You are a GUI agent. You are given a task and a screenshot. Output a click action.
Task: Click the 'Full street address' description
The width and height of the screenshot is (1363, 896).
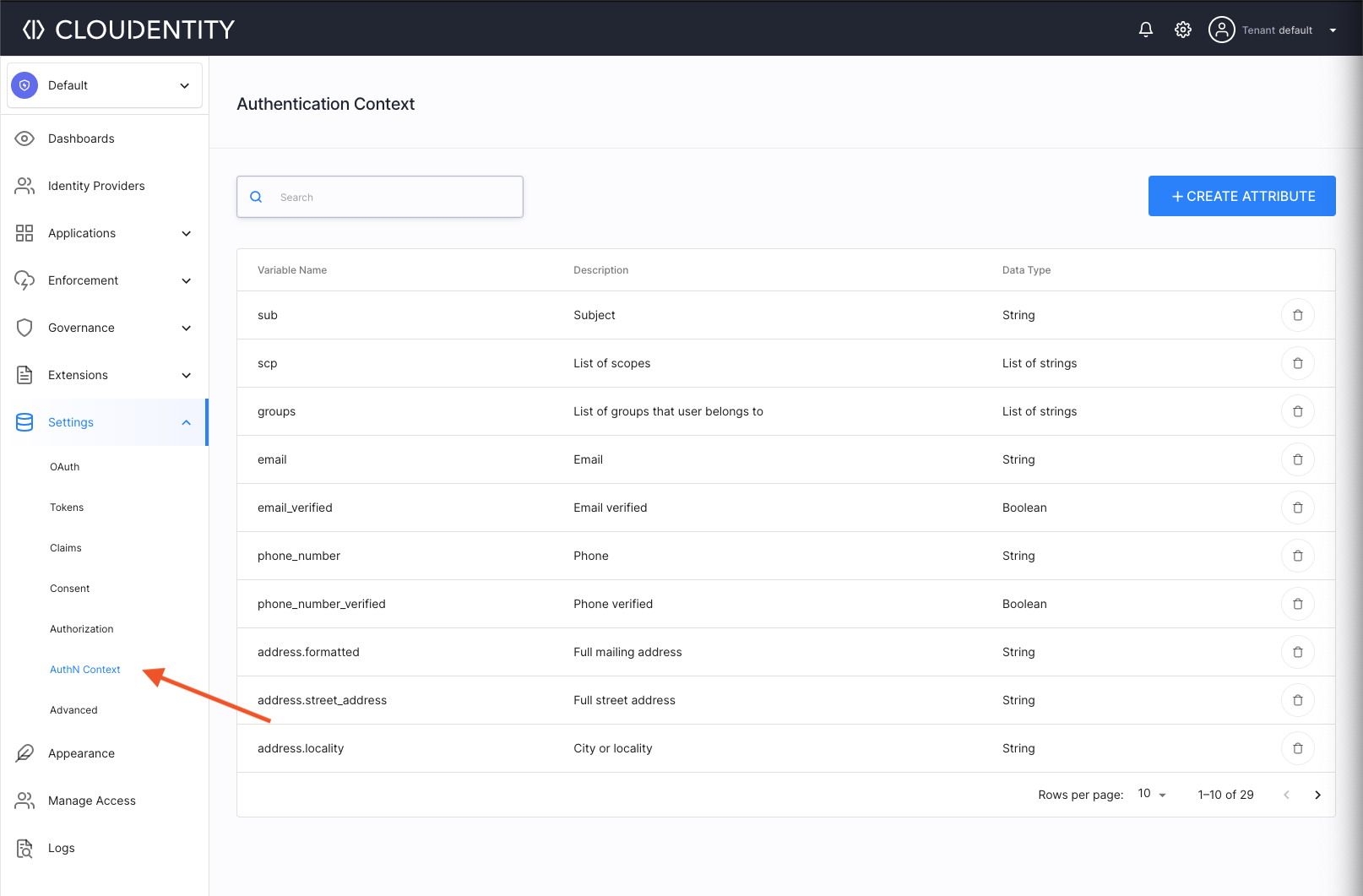624,700
